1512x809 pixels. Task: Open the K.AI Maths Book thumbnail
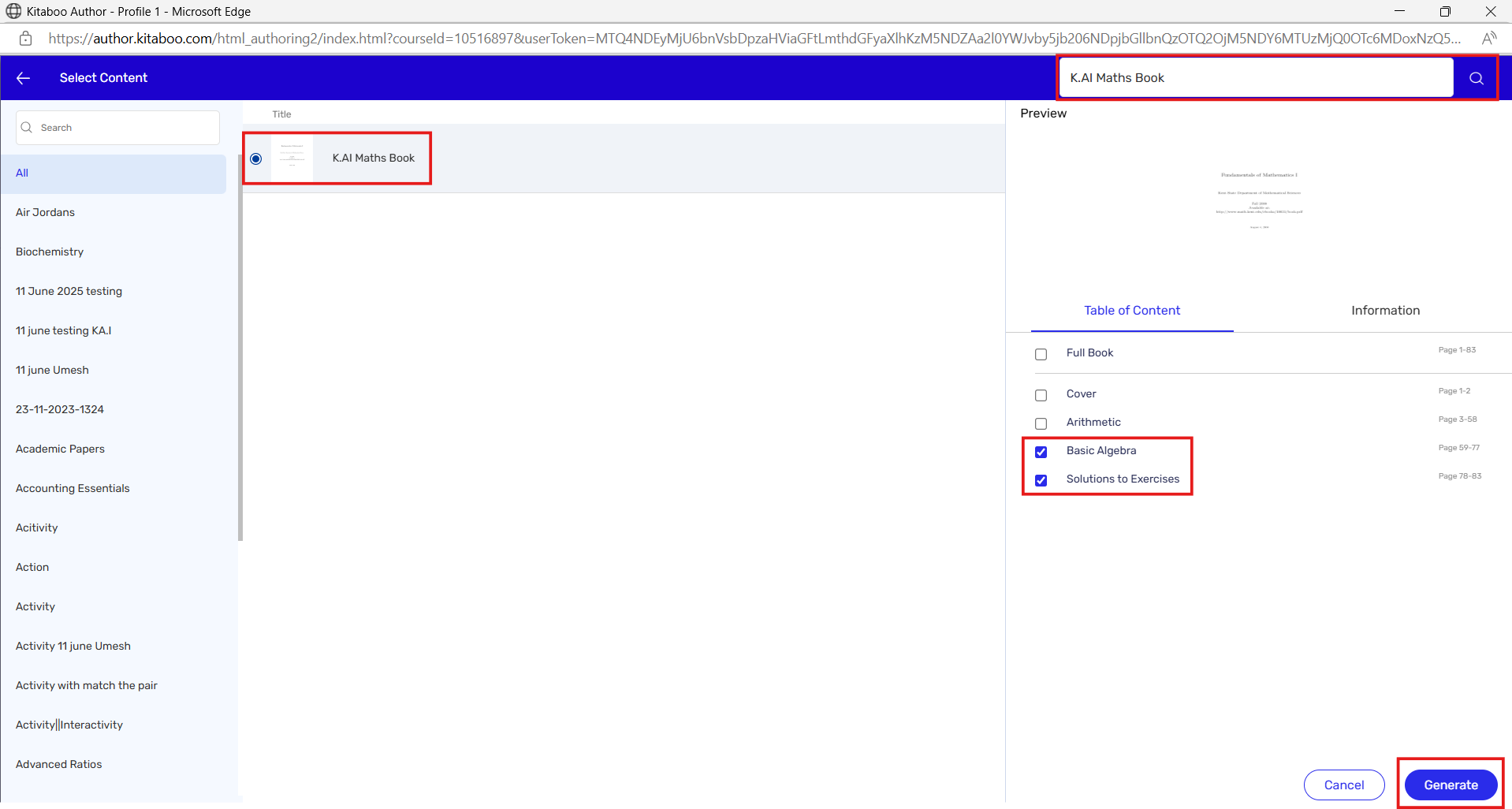pyautogui.click(x=292, y=158)
